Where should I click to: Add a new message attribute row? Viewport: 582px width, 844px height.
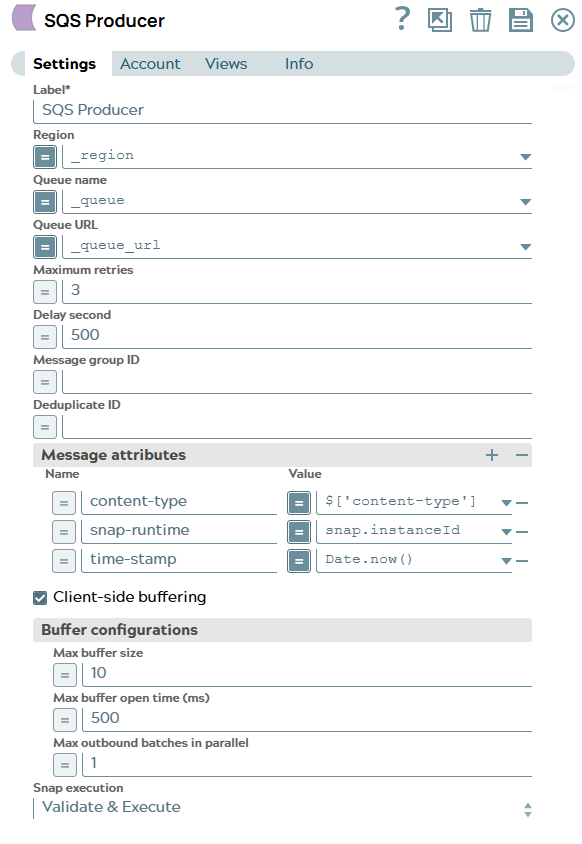(492, 455)
